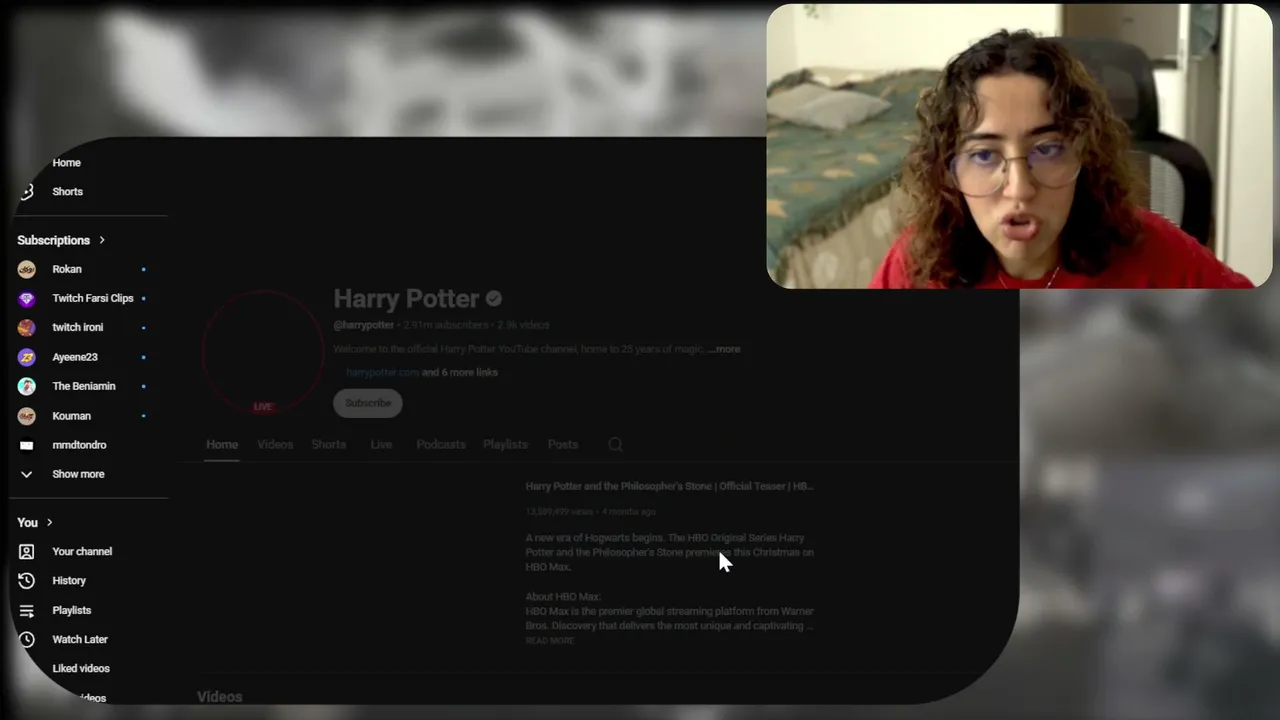Viewport: 1280px width, 720px height.
Task: Open Ayeene23 channel avatar icon
Action: (27, 357)
